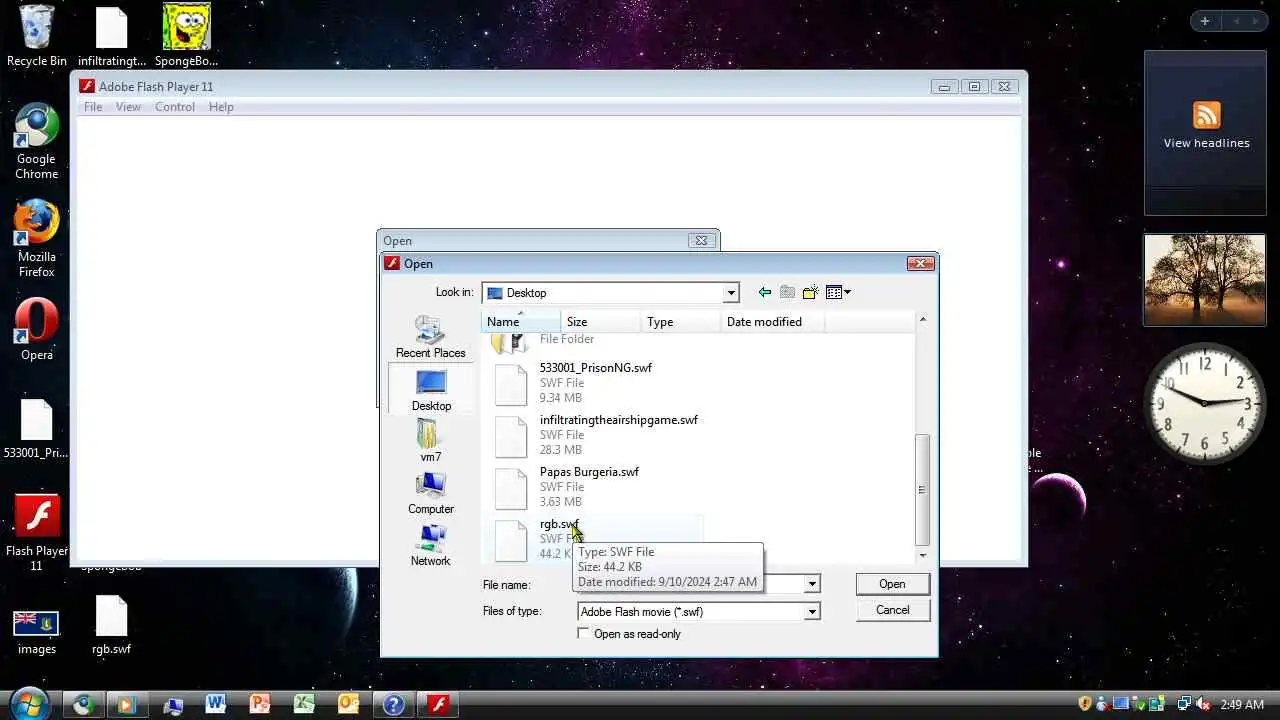The height and width of the screenshot is (720, 1280).
Task: Select the images desktop icon
Action: click(36, 632)
